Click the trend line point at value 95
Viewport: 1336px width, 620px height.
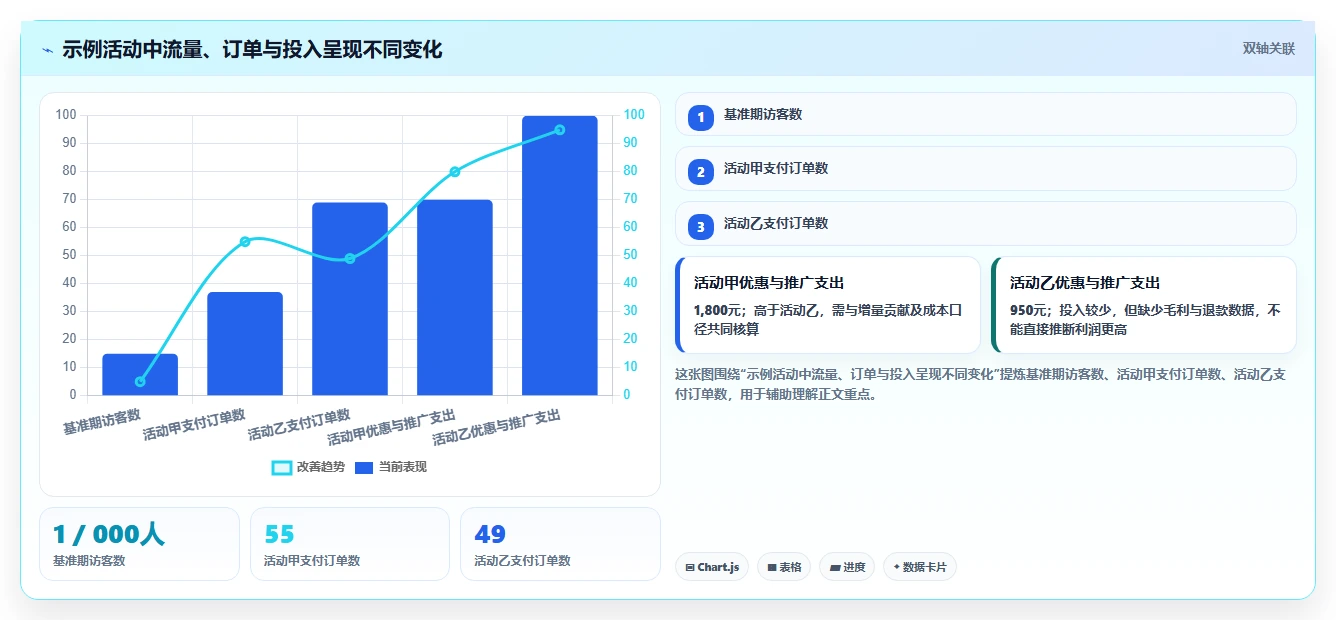560,130
